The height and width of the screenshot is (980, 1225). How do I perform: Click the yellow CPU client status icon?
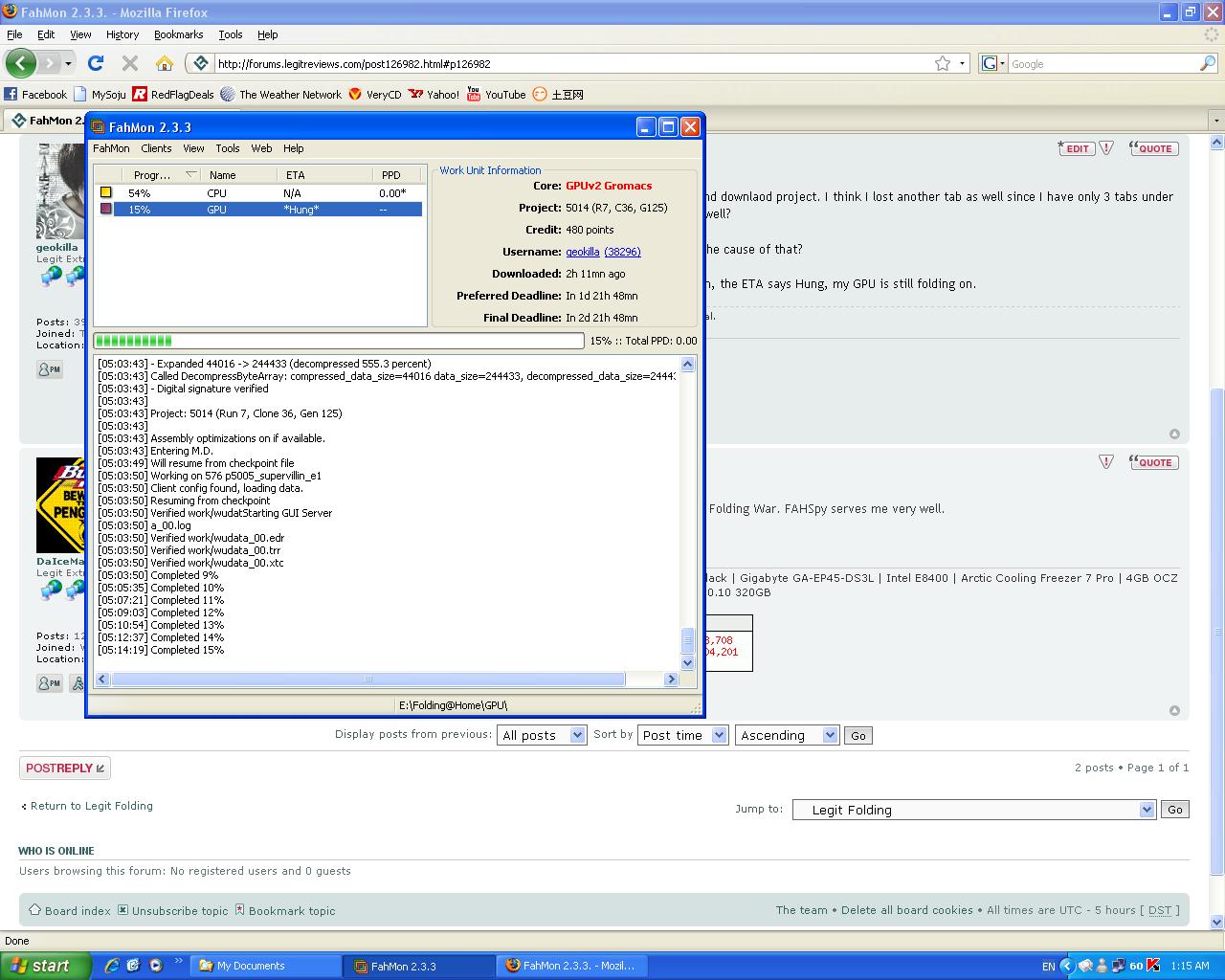coord(106,192)
